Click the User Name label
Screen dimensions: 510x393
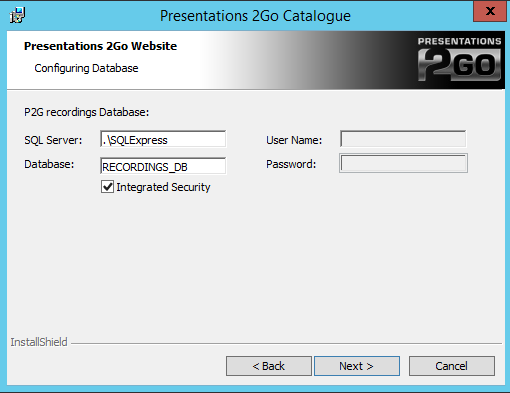[294, 140]
